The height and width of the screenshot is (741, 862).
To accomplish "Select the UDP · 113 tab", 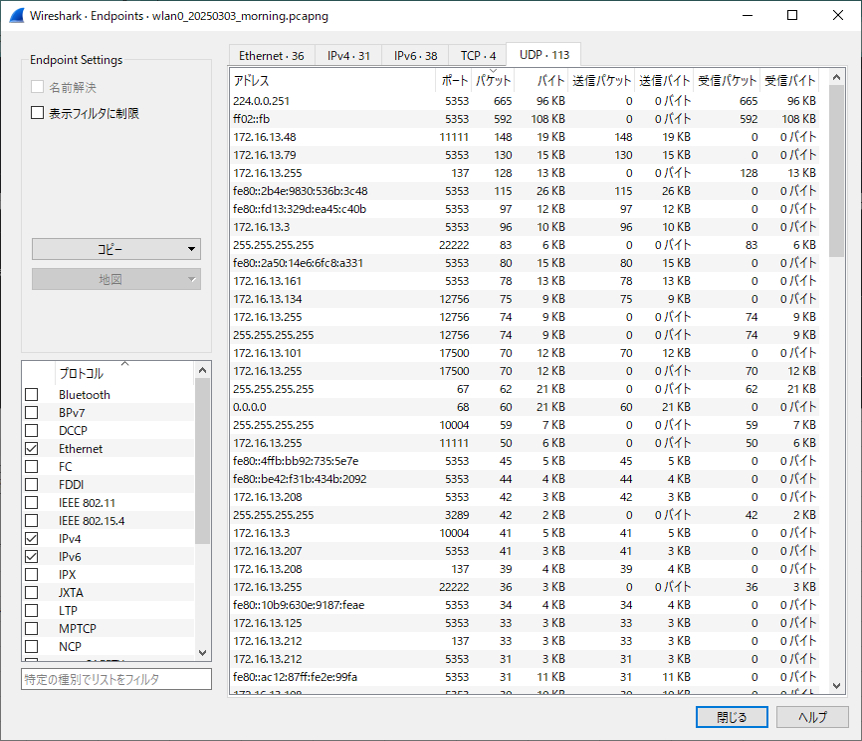I will pos(544,54).
